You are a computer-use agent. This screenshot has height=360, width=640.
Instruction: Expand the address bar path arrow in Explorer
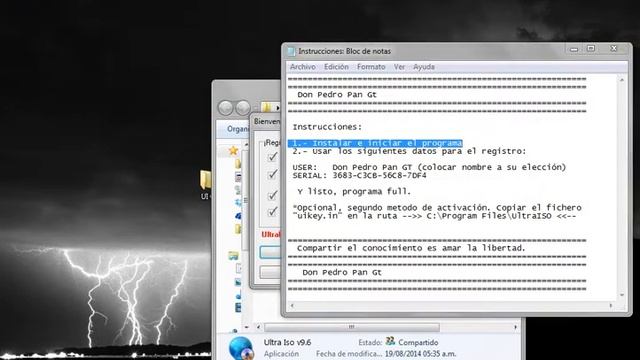tap(278, 108)
